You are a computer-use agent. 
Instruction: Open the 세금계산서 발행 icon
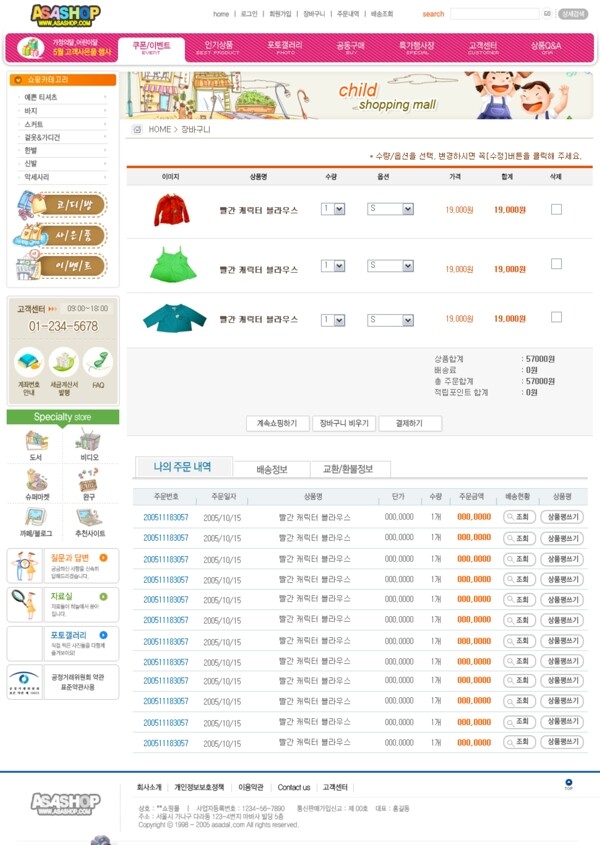64,362
